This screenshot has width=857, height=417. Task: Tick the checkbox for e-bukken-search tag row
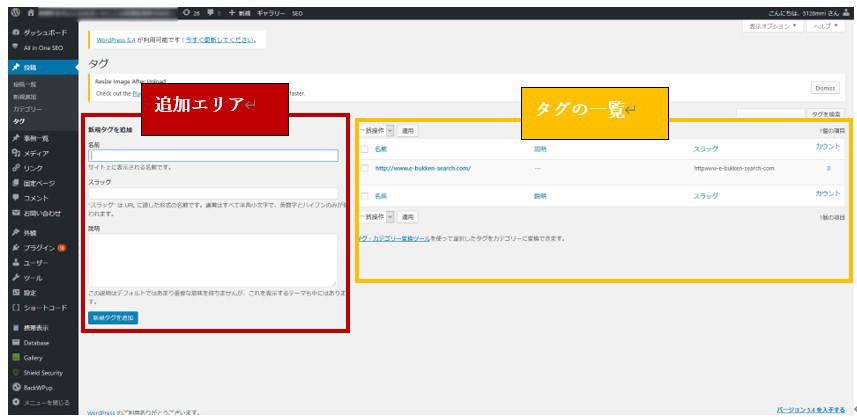click(365, 168)
